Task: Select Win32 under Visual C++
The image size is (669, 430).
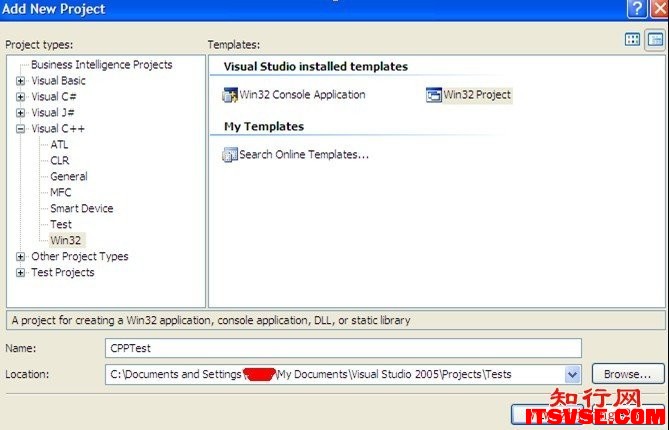Action: click(66, 240)
